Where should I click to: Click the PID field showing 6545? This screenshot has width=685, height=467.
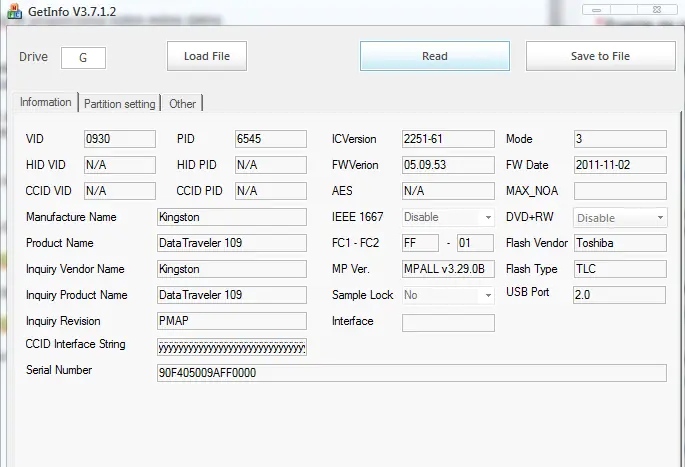pyautogui.click(x=270, y=139)
